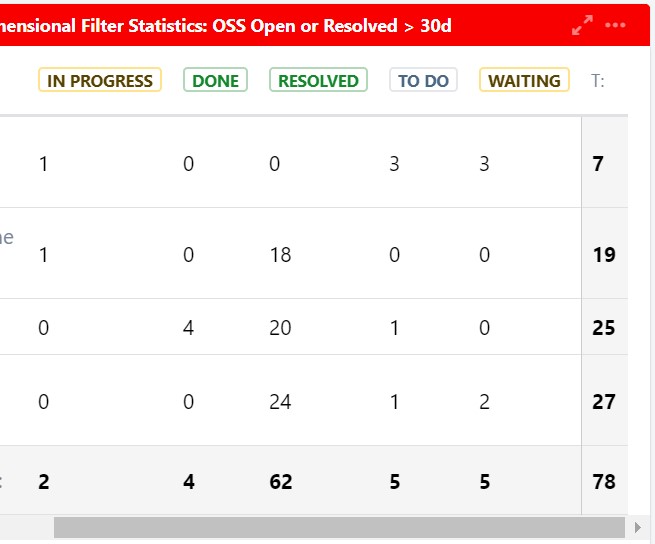
Task: Maximize the Filter Statistics gadget
Action: pyautogui.click(x=582, y=25)
